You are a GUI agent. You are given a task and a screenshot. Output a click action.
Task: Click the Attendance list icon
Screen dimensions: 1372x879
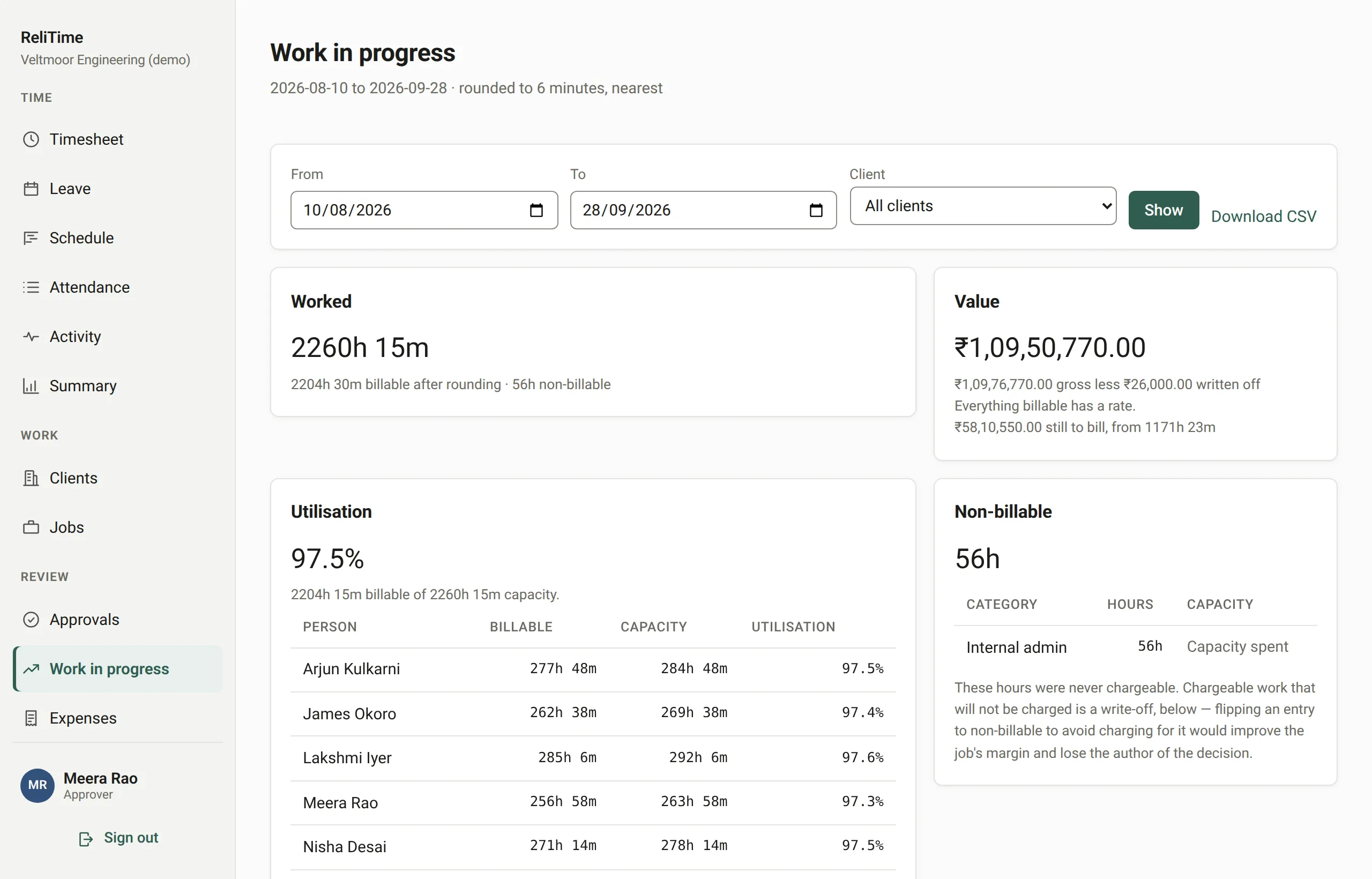click(x=31, y=287)
